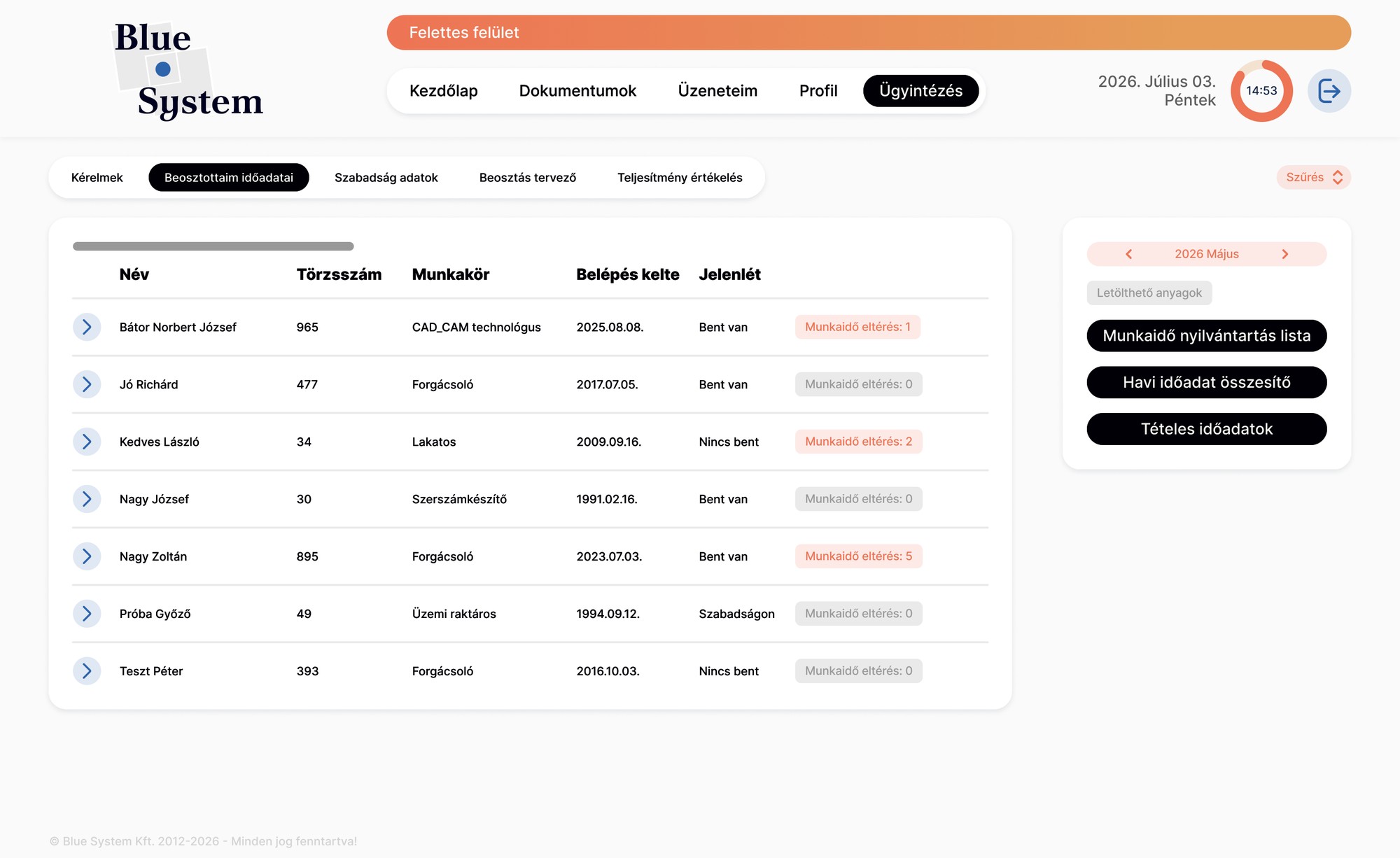The image size is (1400, 858).
Task: Click Próba Győző's Munkaidő eltérés: 0 badge
Action: [858, 614]
